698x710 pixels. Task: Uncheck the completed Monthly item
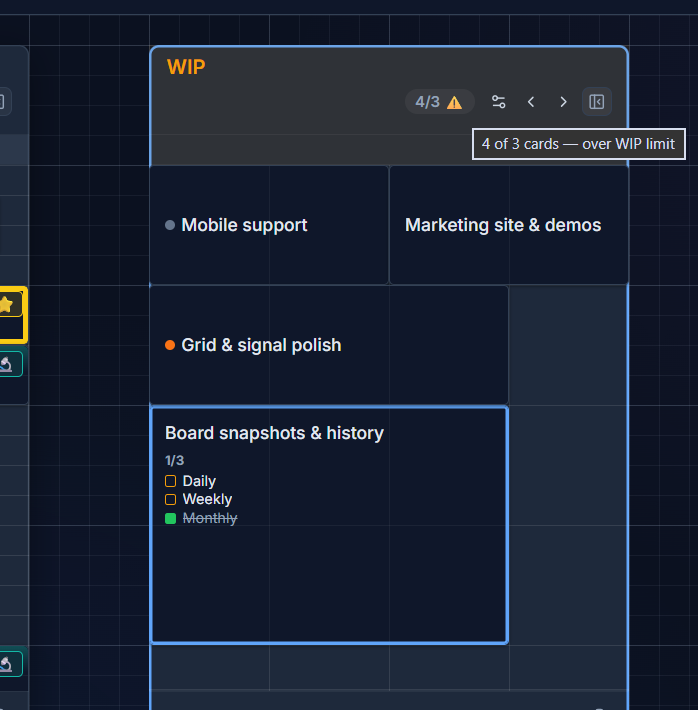pos(170,518)
